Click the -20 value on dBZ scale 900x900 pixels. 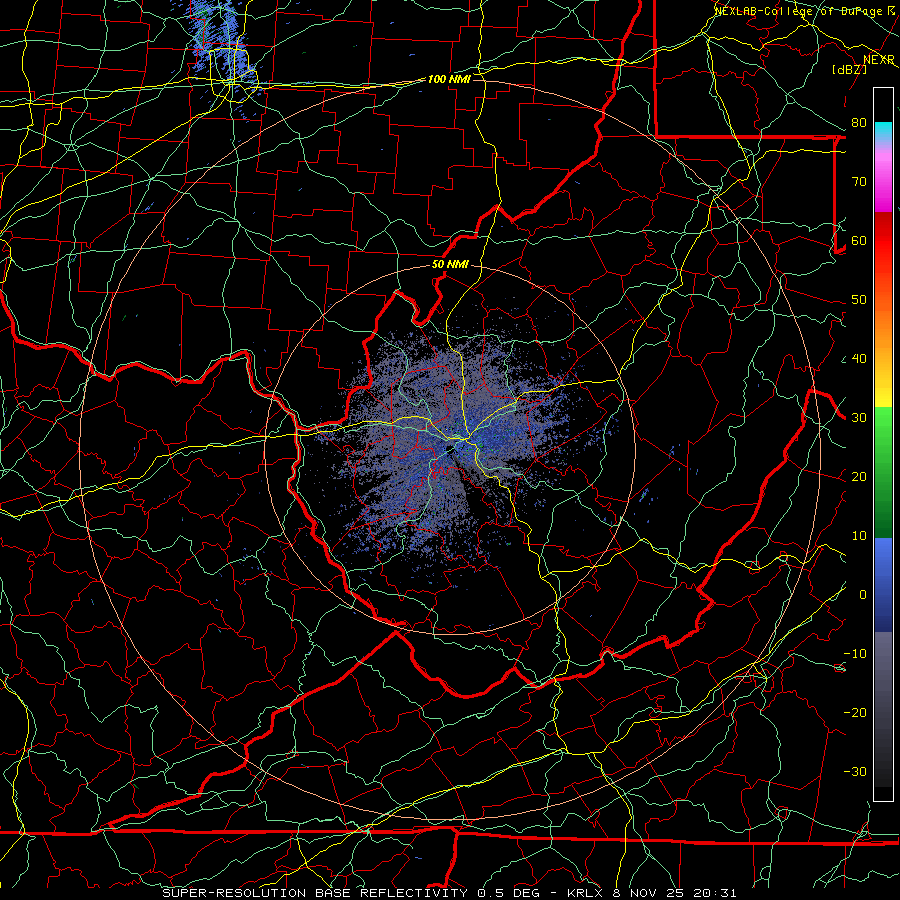[x=855, y=712]
